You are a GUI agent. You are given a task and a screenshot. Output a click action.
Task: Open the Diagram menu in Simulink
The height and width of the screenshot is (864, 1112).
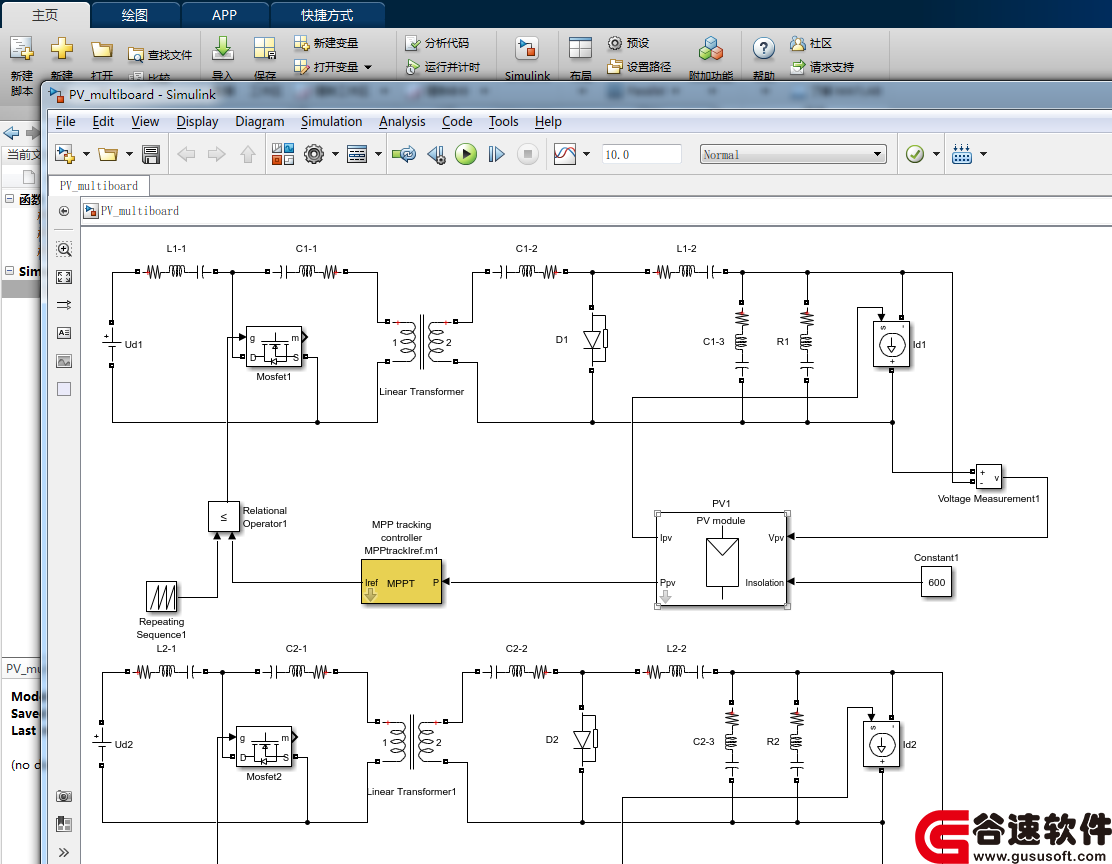260,121
